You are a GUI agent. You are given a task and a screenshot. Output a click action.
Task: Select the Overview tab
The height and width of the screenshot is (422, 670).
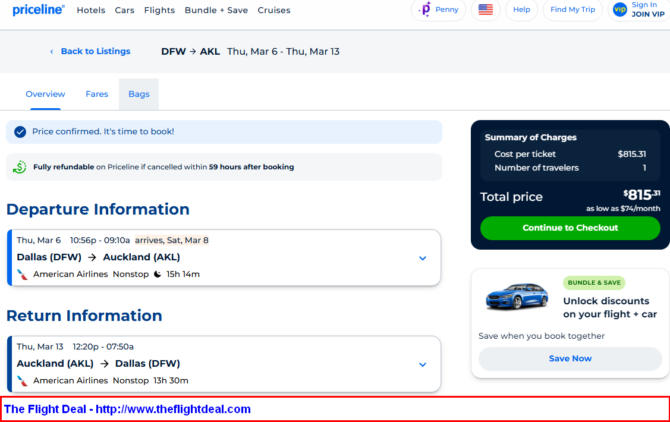pyautogui.click(x=45, y=94)
